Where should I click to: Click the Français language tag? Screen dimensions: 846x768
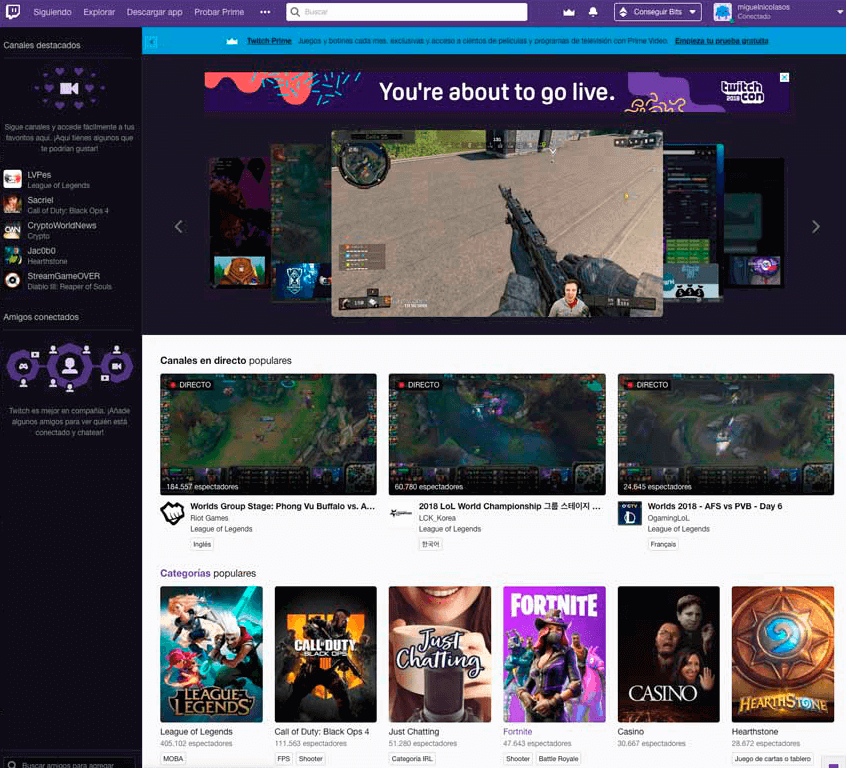(x=663, y=544)
